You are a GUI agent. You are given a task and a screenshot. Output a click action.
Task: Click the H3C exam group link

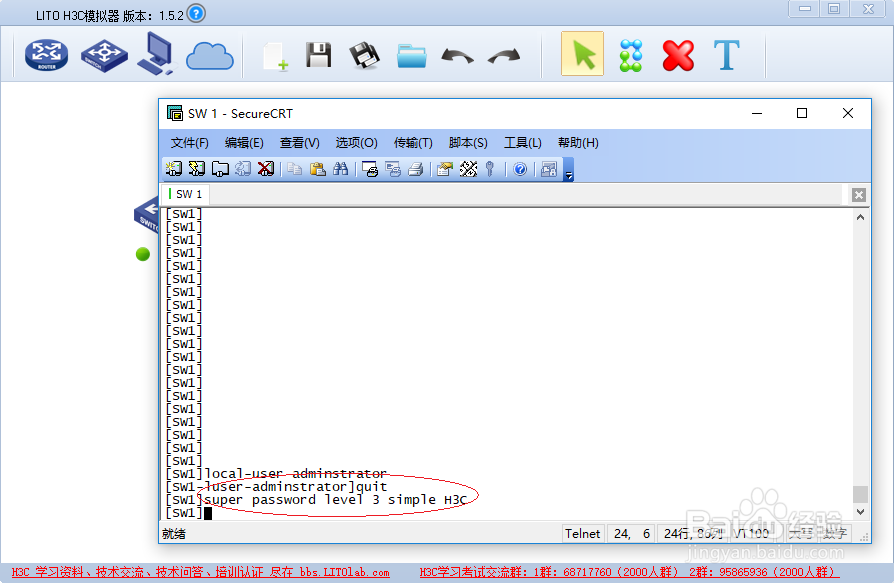point(629,572)
